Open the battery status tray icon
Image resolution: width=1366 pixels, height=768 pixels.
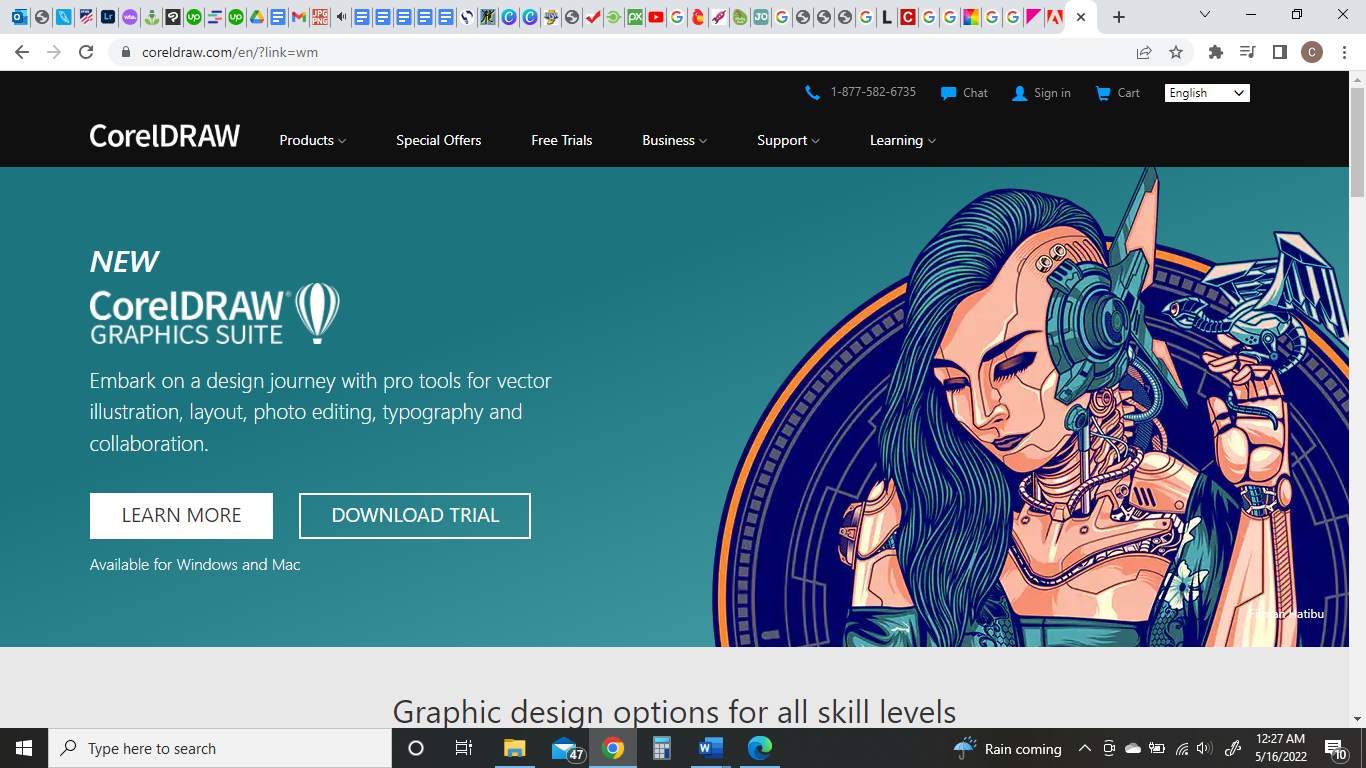coord(1157,748)
